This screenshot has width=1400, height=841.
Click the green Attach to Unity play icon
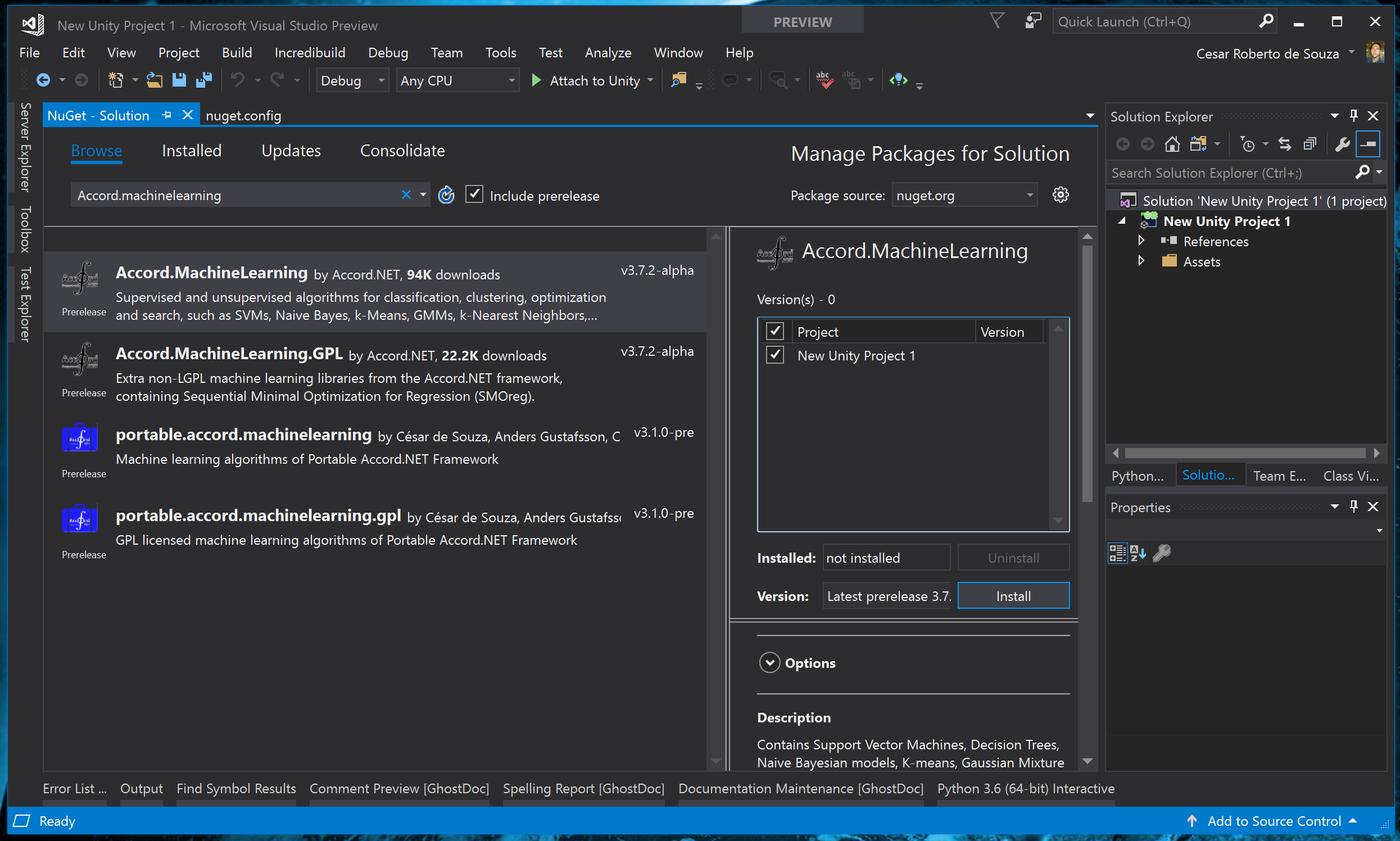coord(536,80)
